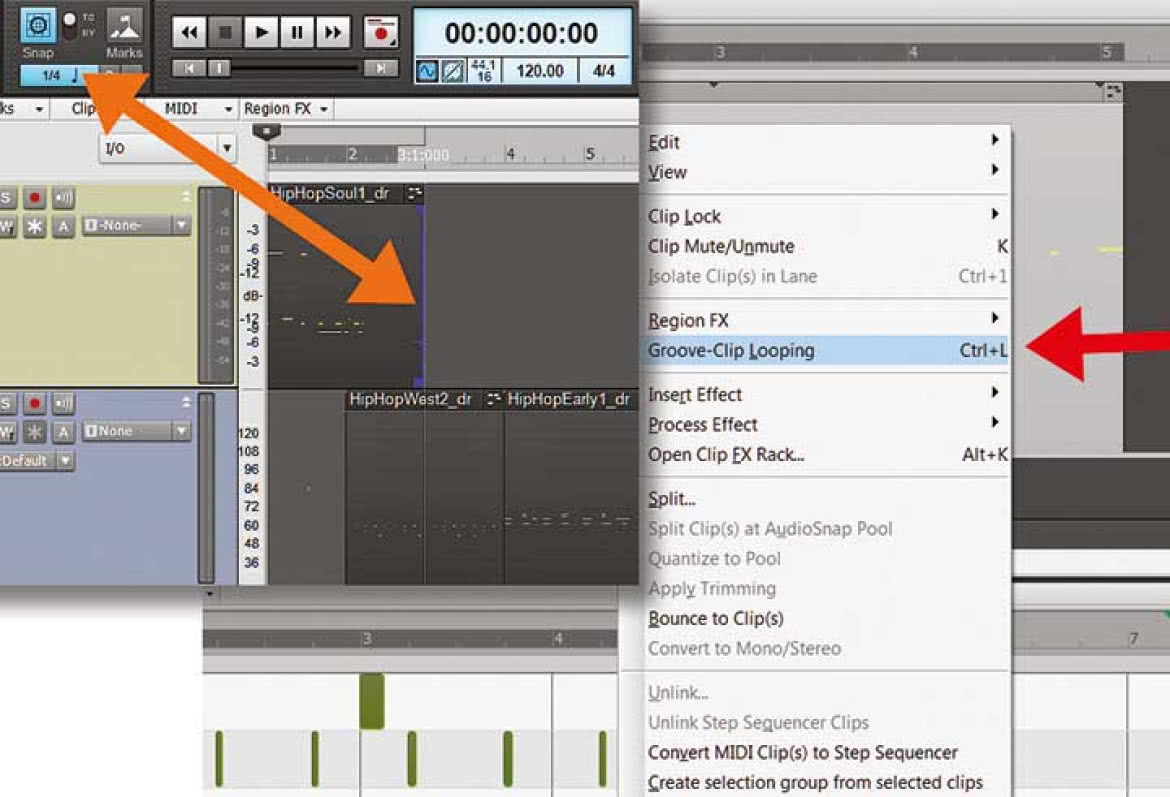This screenshot has width=1170, height=797.
Task: Click the 4/4 time signature field
Action: 604,71
